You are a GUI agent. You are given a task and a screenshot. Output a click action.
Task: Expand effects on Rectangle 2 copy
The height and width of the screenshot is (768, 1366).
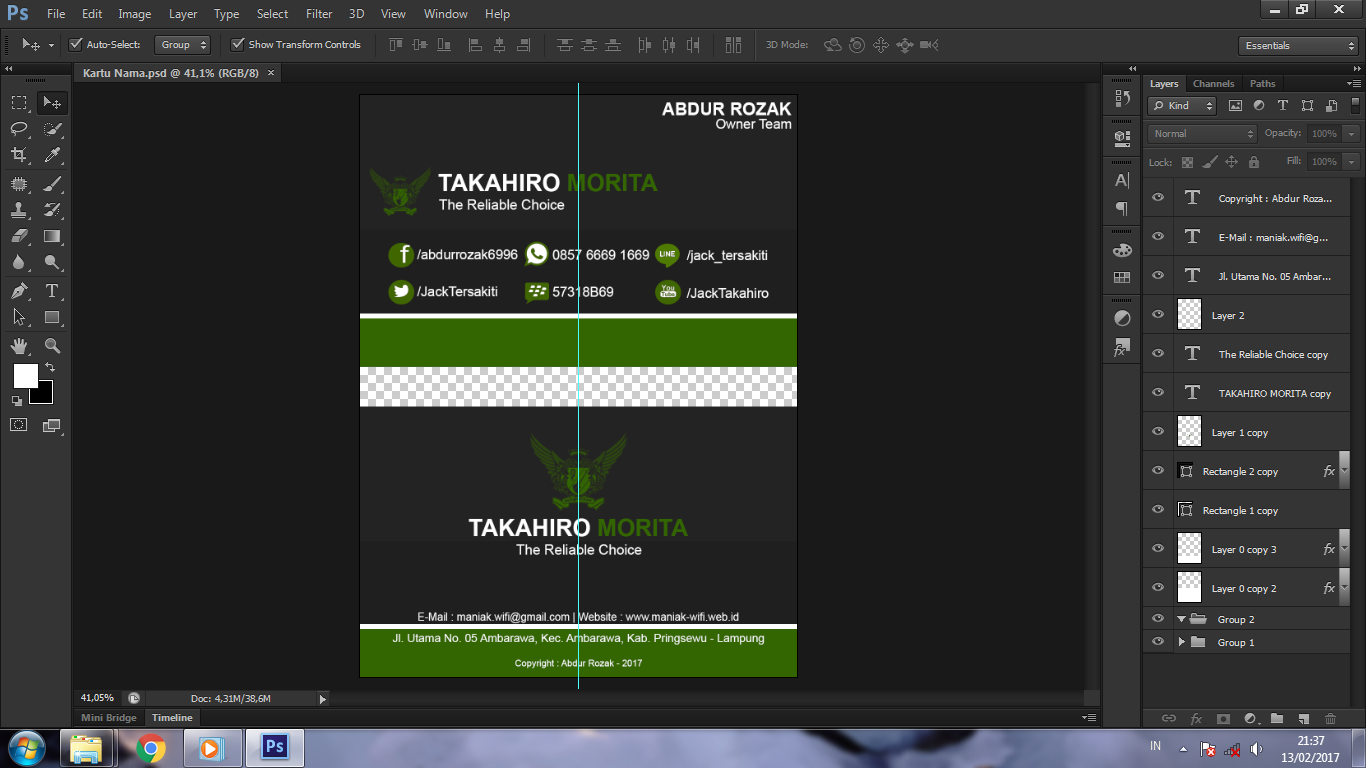(x=1345, y=471)
